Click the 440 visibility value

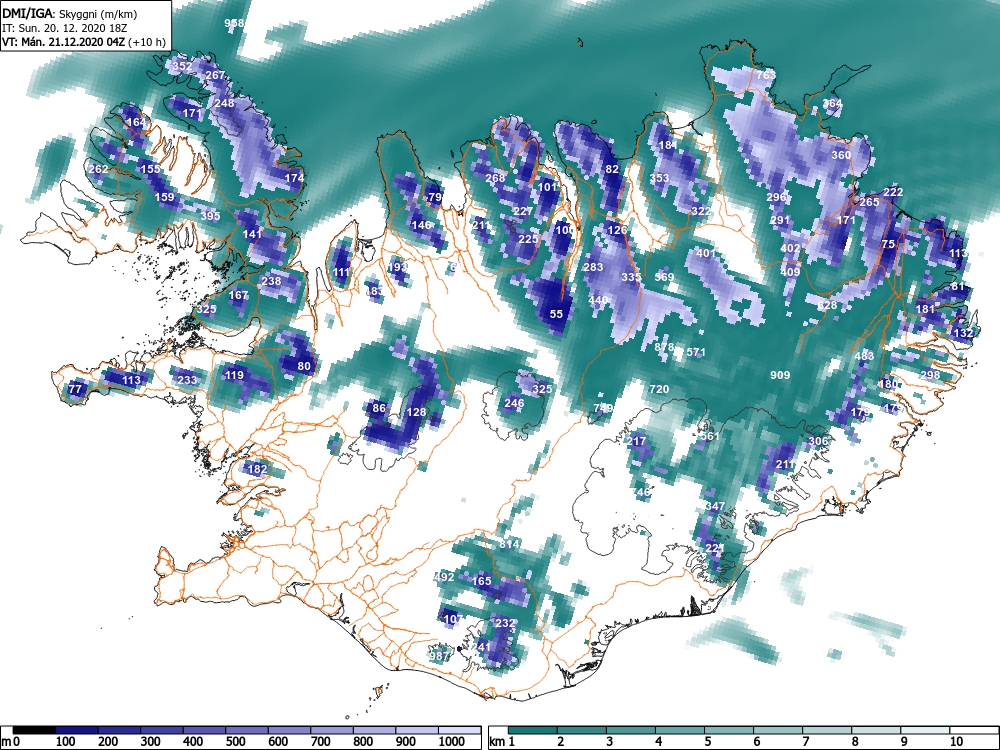[x=598, y=300]
